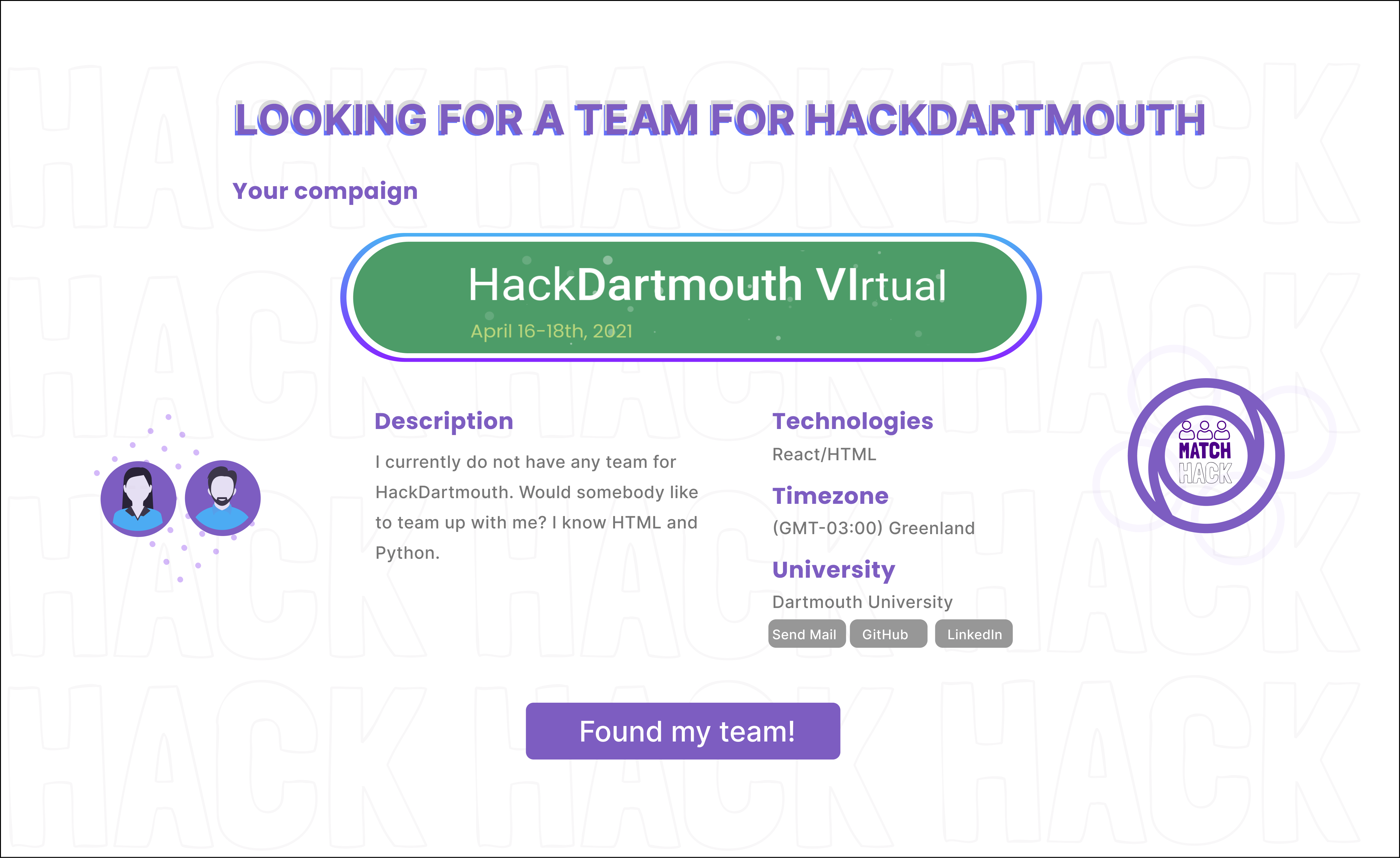
Task: Click the University heading
Action: [834, 569]
